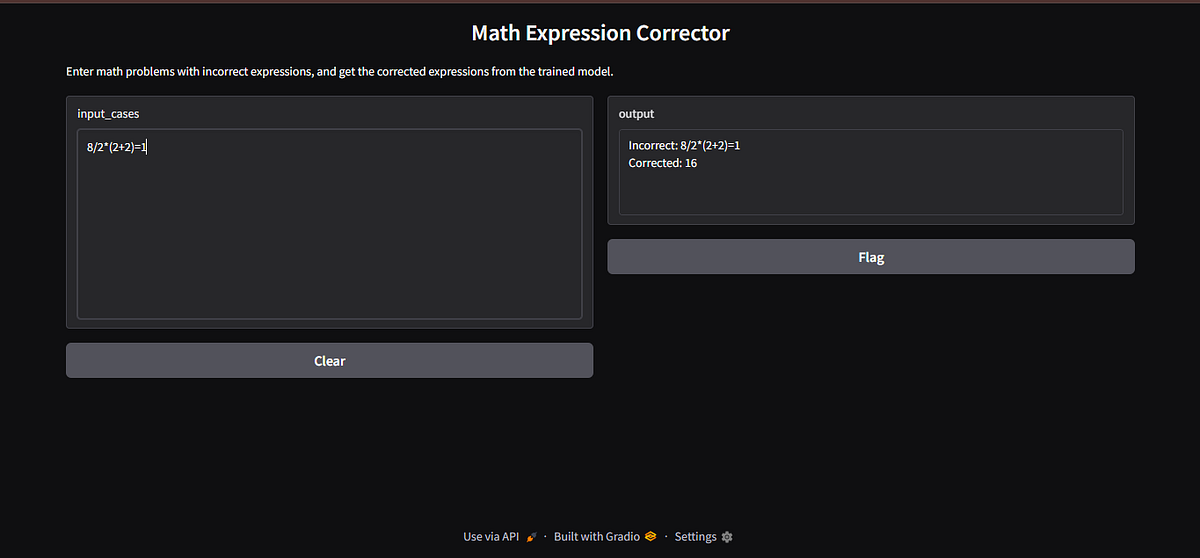Viewport: 1200px width, 558px height.
Task: Open Settings in the footer
Action: click(704, 537)
